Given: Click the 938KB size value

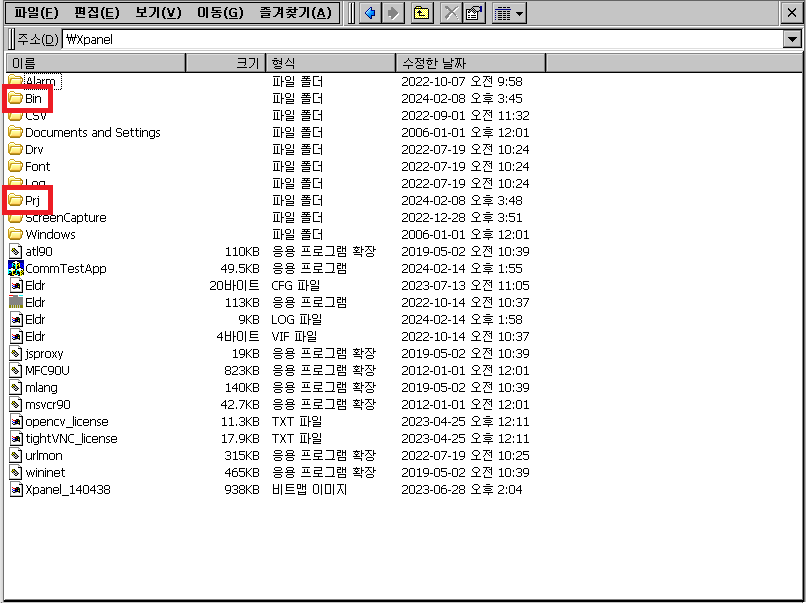Looking at the screenshot, I should pos(242,489).
